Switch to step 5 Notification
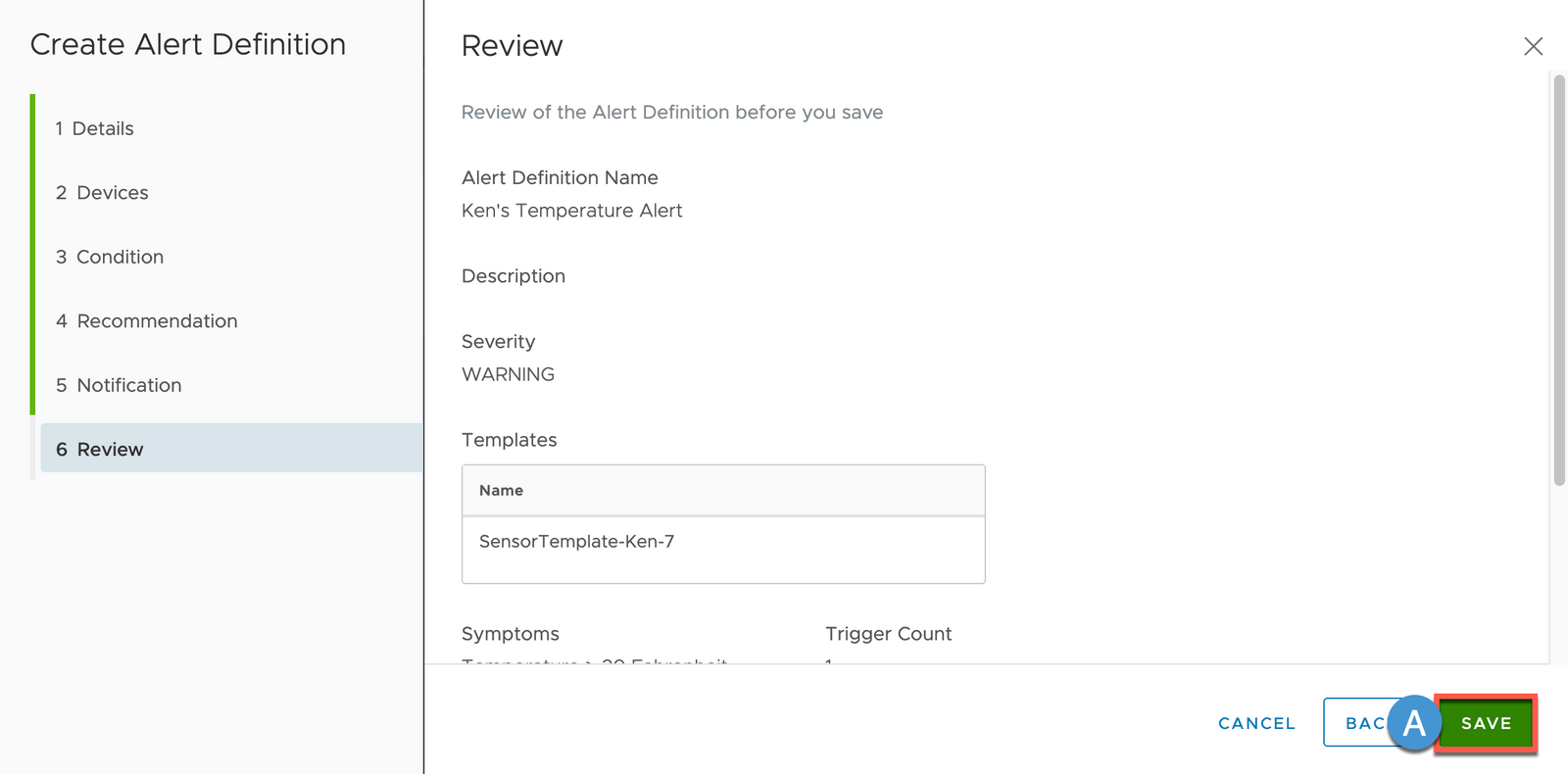 tap(119, 385)
